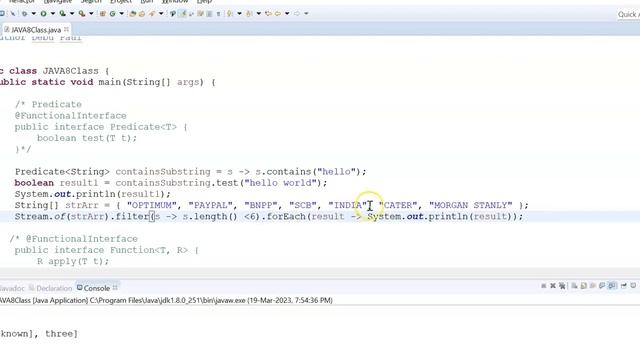The height and width of the screenshot is (360, 640).
Task: Click the "PAYPAL" string in the array
Action: click(210, 205)
